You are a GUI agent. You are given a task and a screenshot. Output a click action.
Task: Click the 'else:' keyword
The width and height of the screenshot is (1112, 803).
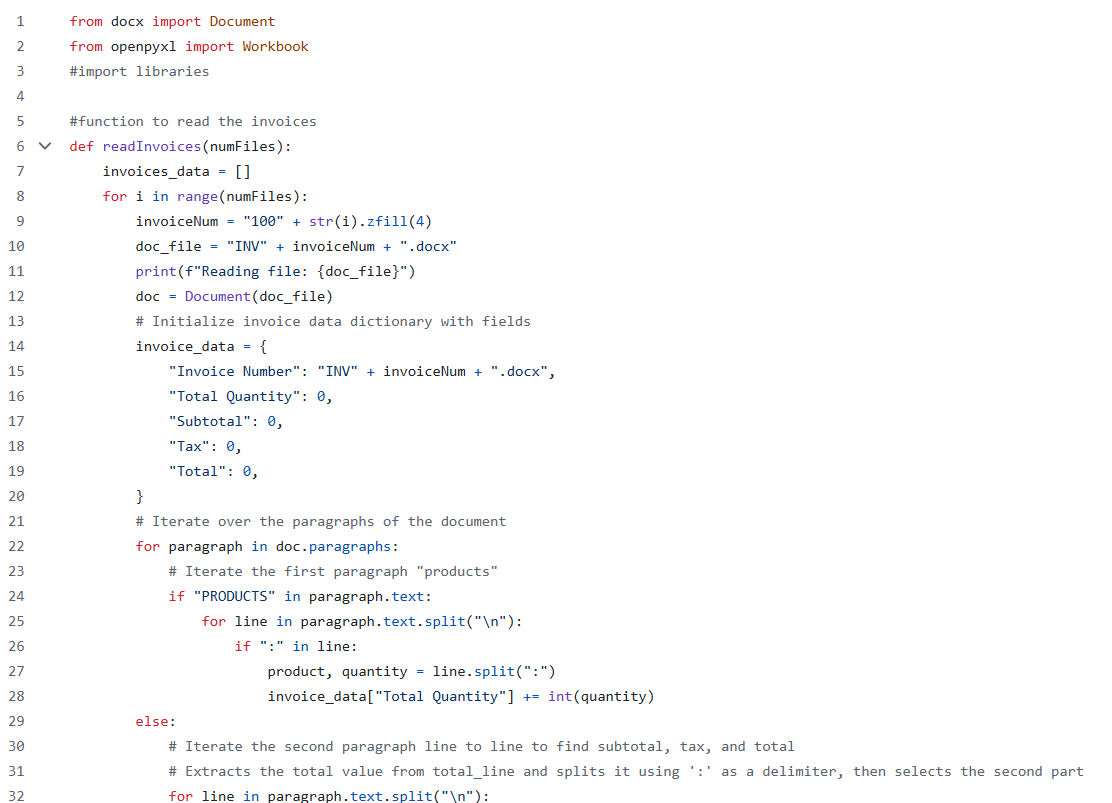pyautogui.click(x=155, y=721)
